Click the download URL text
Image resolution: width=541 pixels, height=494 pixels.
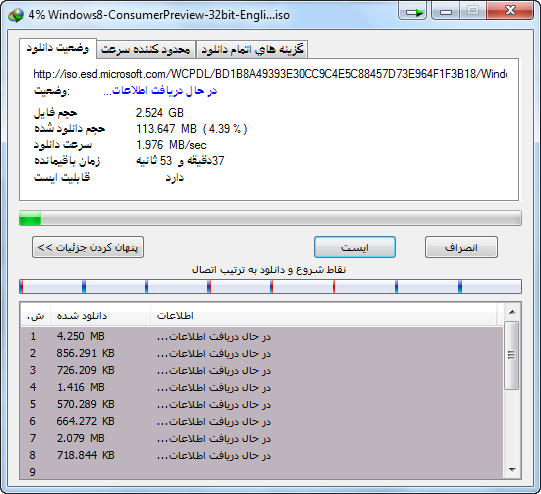[x=270, y=74]
